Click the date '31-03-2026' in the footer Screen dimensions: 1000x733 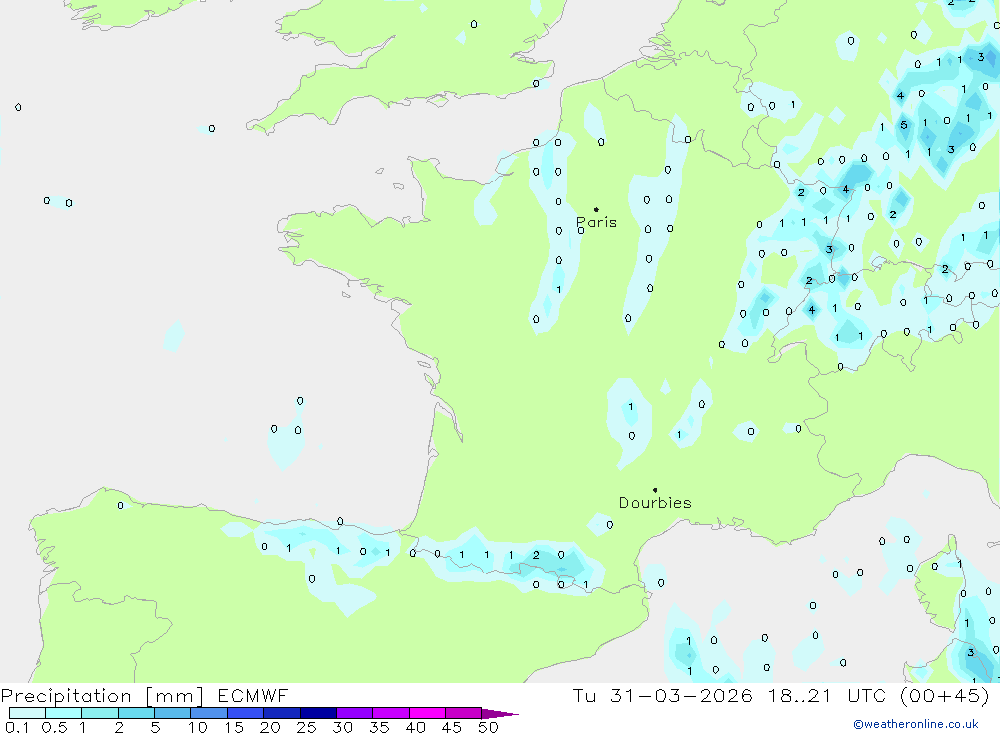[x=681, y=695]
